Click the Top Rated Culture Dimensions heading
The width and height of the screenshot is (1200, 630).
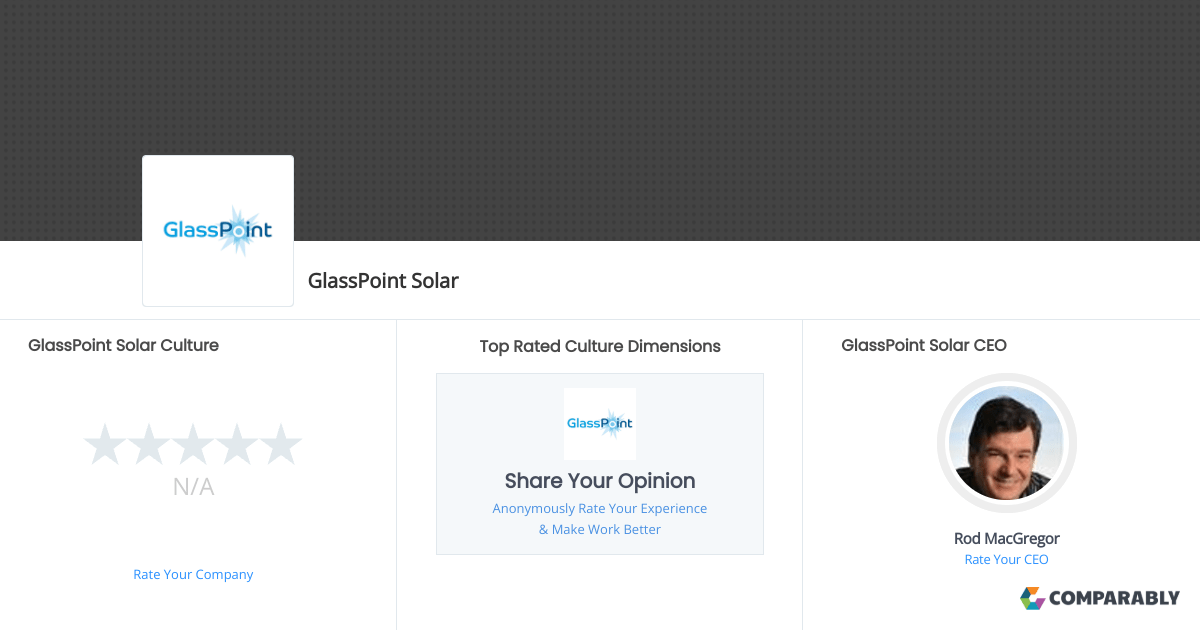click(x=599, y=346)
